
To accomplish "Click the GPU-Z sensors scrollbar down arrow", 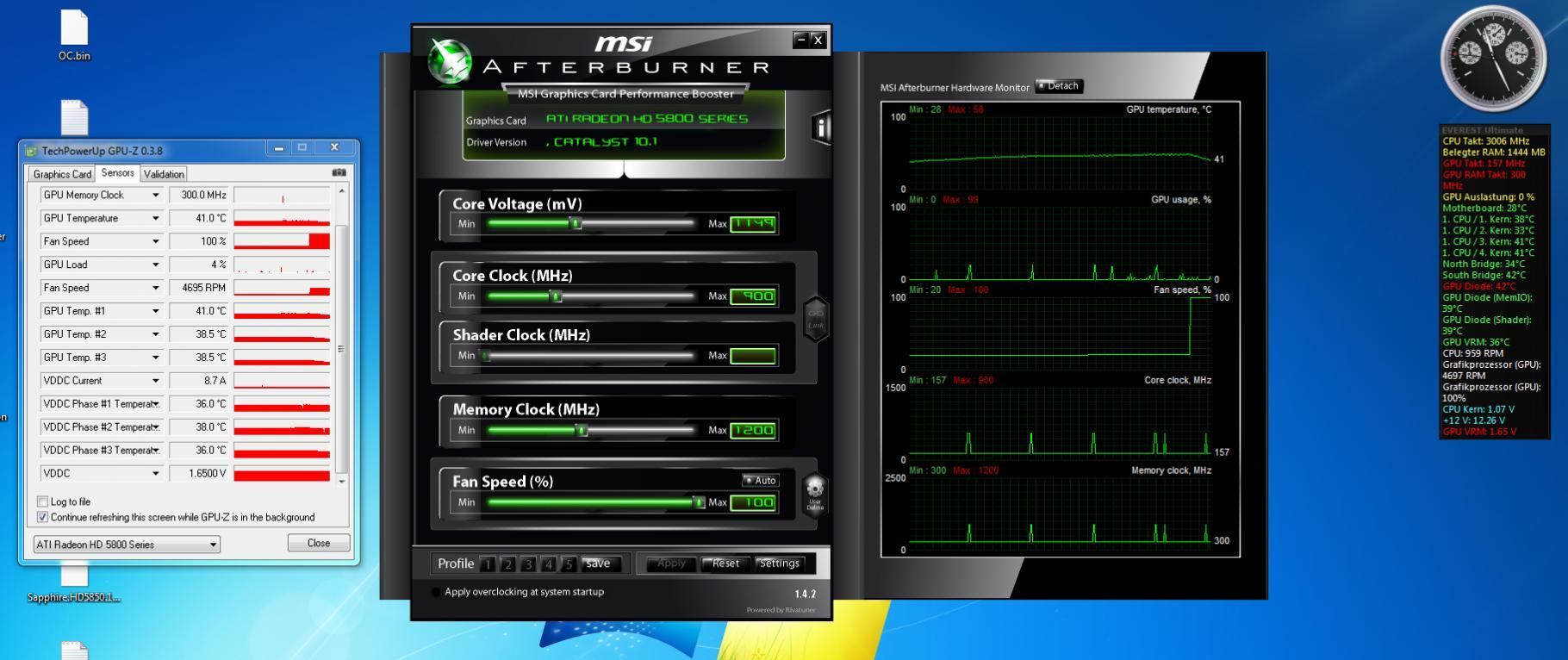I will click(342, 481).
